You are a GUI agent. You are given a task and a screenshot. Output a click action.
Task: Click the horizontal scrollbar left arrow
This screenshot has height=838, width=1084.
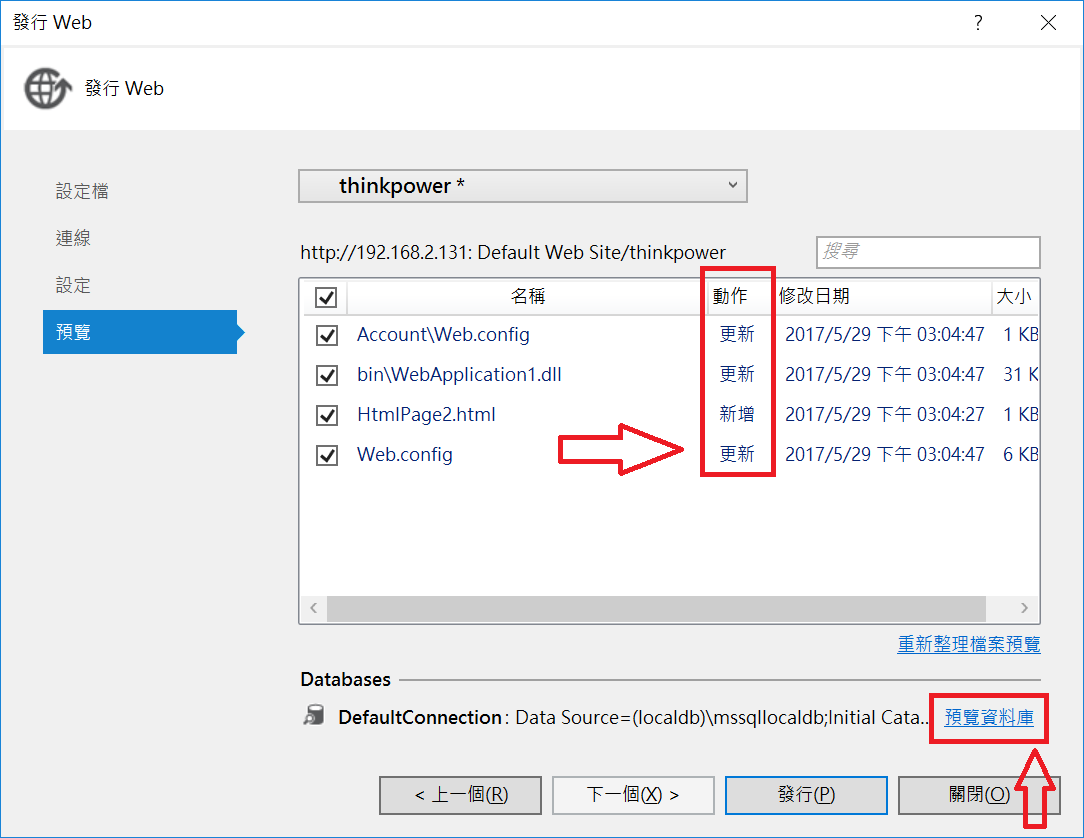pos(314,608)
